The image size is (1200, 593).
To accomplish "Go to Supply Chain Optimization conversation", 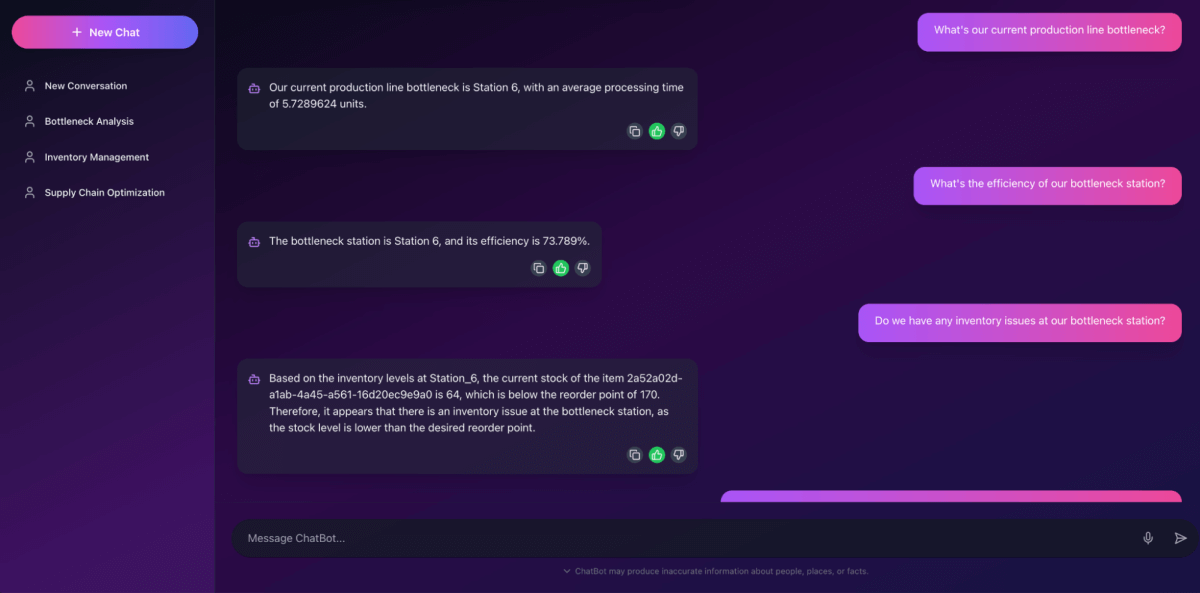I will pyautogui.click(x=104, y=192).
